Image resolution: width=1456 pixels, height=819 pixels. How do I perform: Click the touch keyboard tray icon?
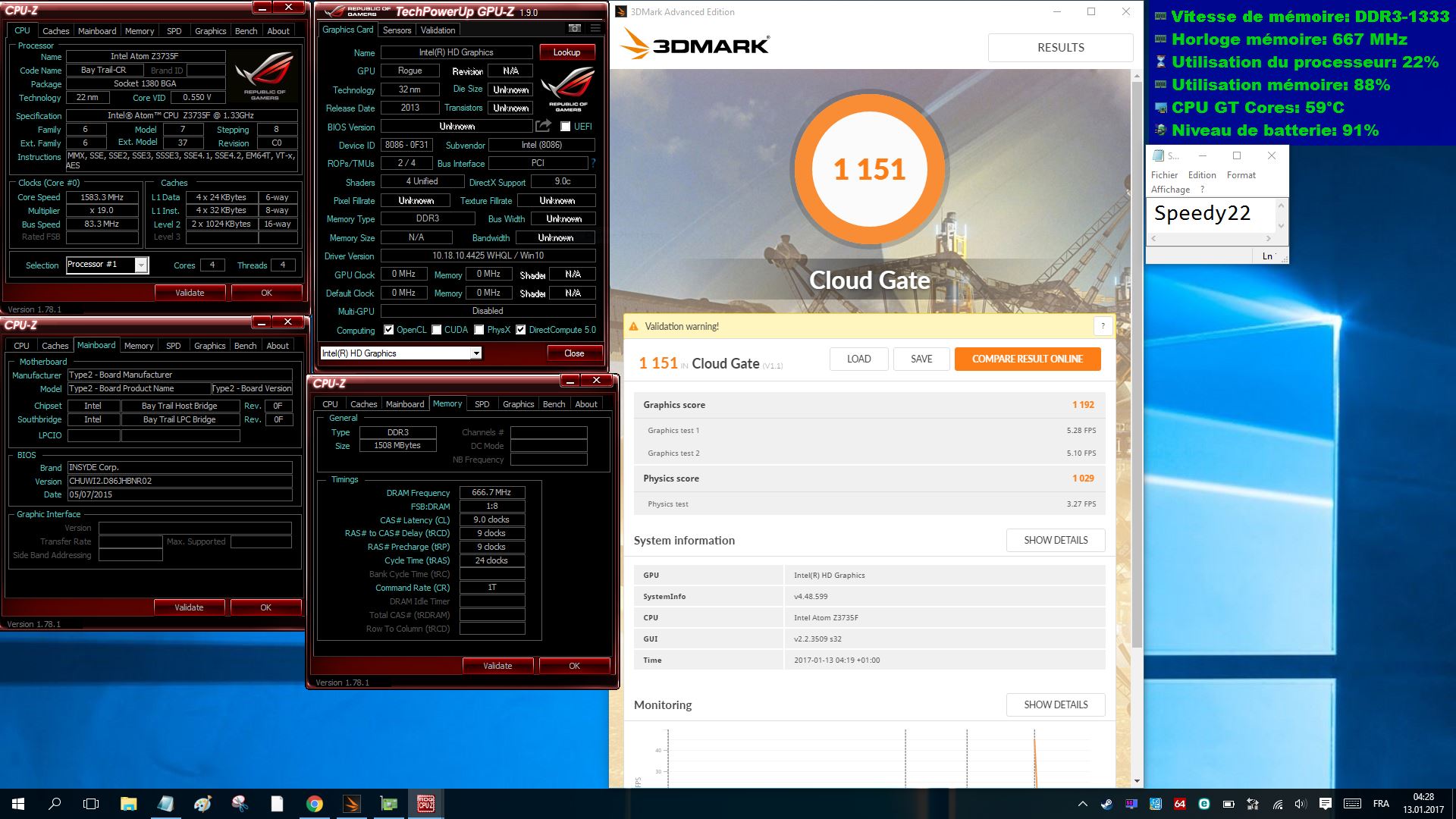click(1352, 804)
